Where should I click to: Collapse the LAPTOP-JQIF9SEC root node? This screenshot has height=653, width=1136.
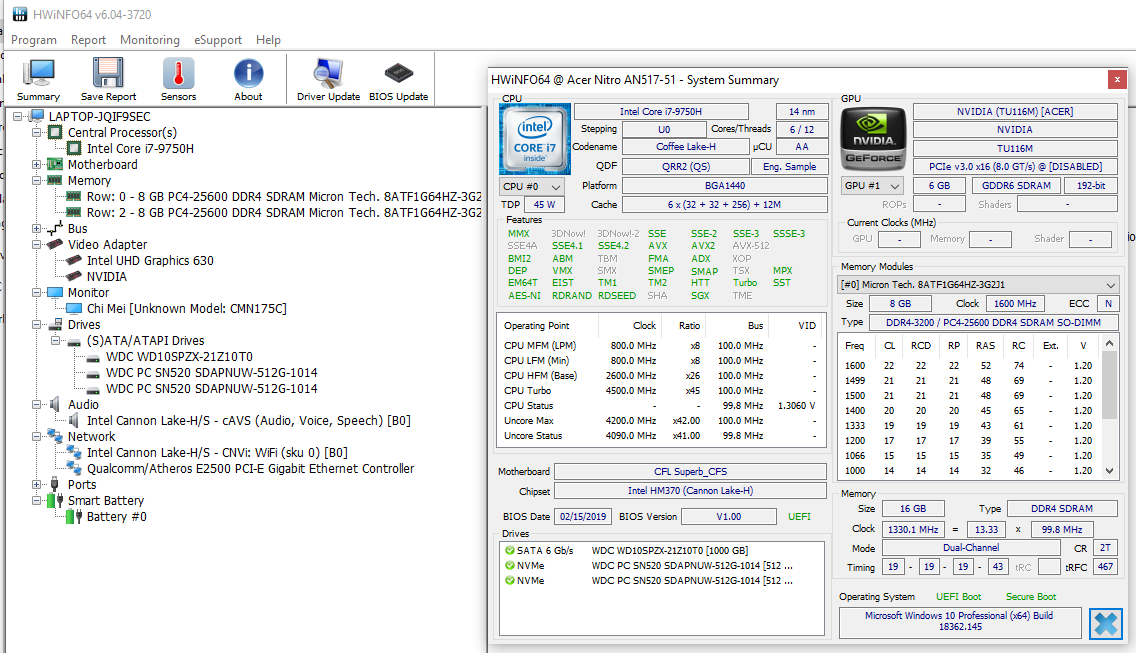coord(18,116)
